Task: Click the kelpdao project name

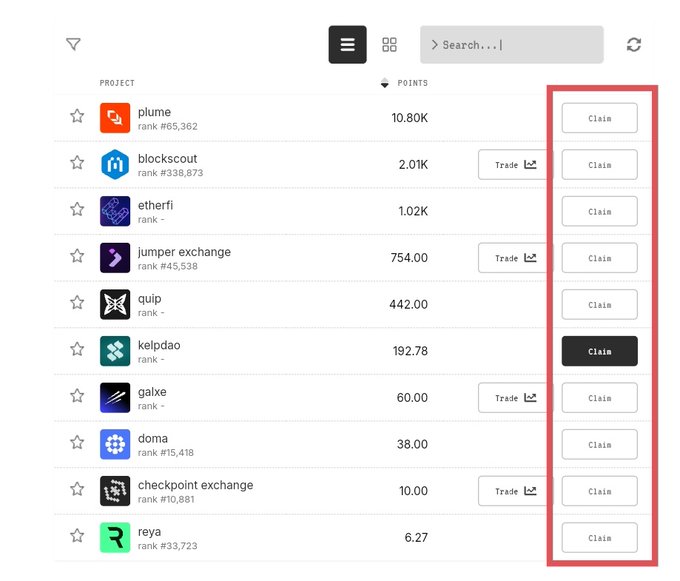Action: click(x=159, y=346)
